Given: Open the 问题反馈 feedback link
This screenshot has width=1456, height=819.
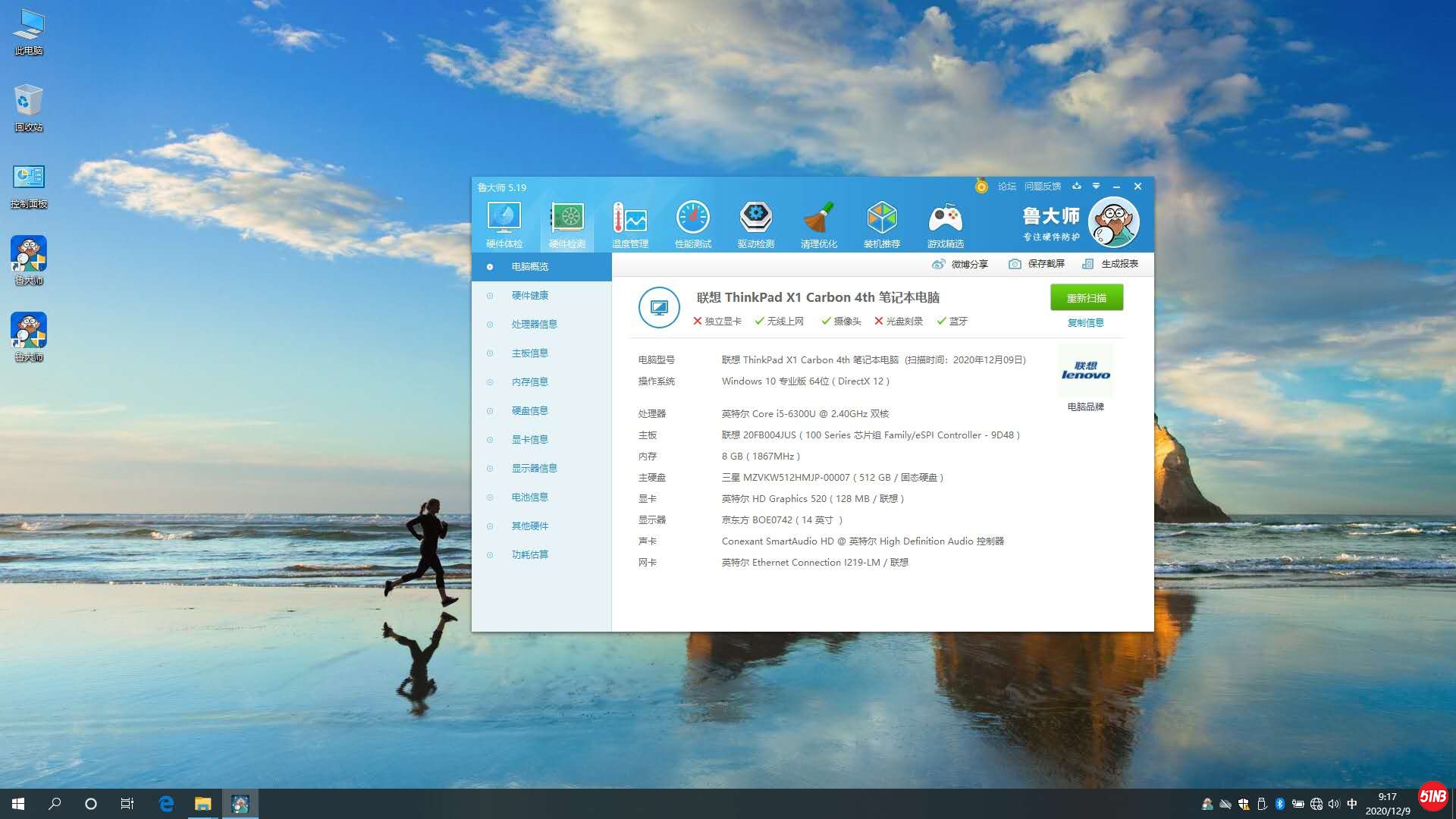Looking at the screenshot, I should point(1042,187).
